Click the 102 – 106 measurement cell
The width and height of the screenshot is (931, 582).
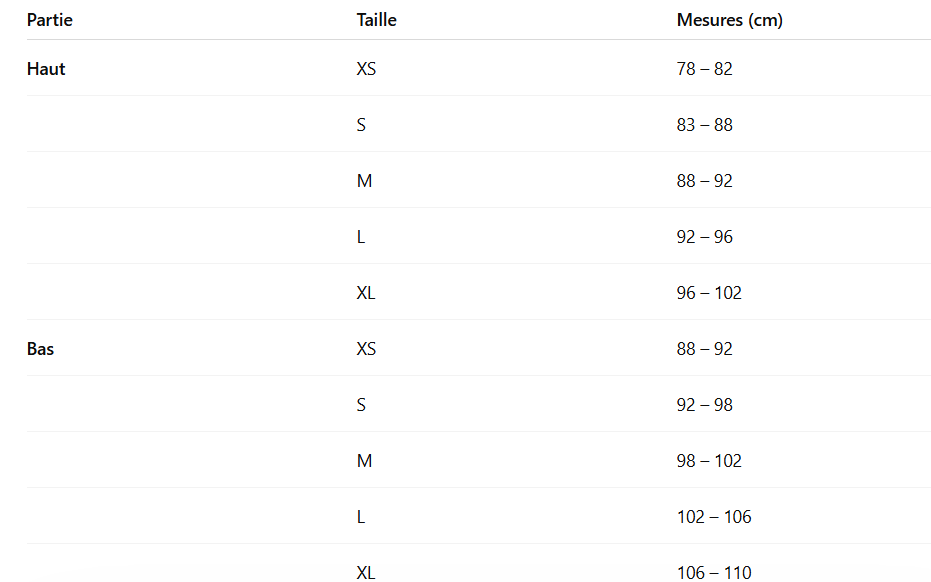pos(714,517)
